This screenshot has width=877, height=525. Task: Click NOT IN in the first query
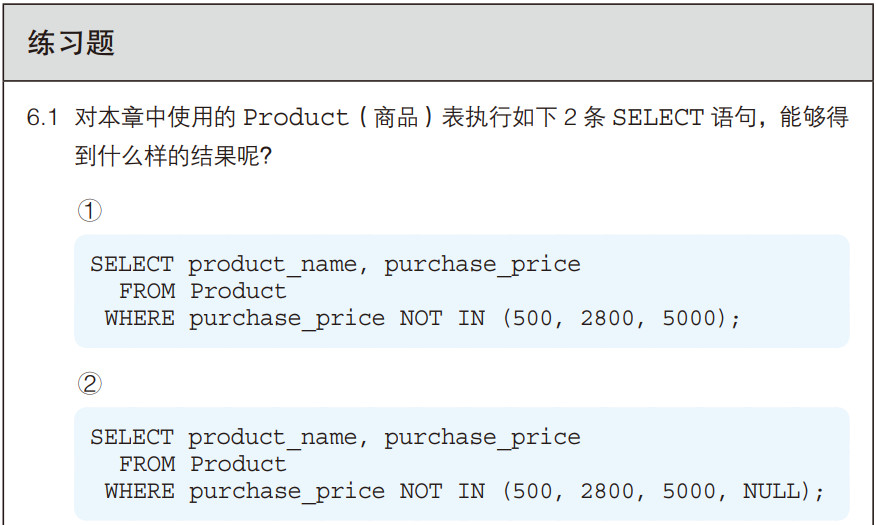tap(442, 318)
